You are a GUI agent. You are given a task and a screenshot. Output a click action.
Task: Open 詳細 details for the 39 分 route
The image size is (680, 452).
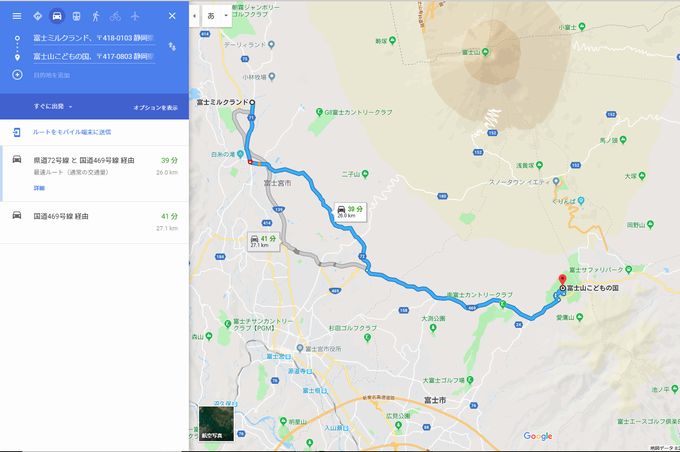click(x=39, y=188)
